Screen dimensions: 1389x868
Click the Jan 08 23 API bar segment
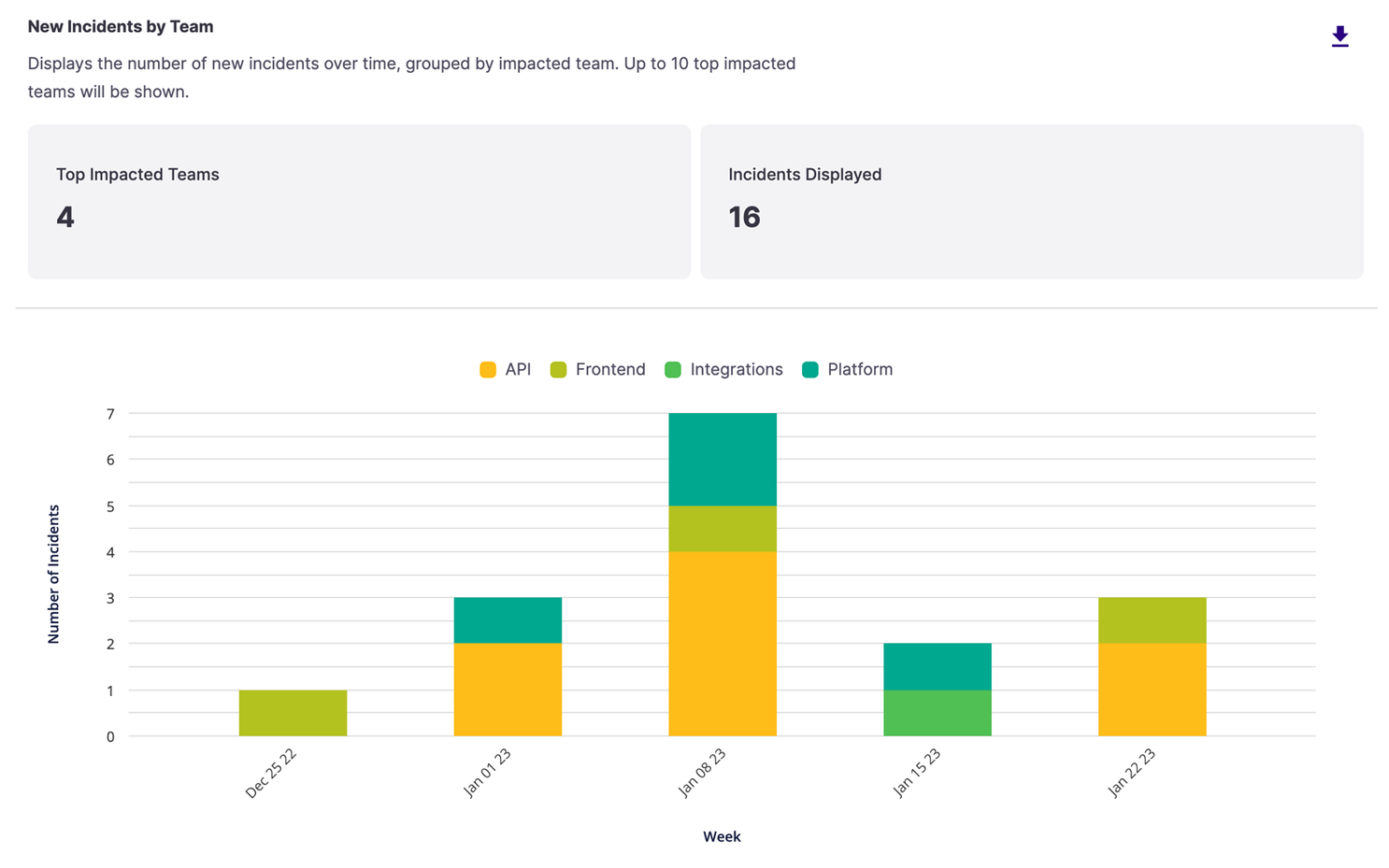coord(723,644)
